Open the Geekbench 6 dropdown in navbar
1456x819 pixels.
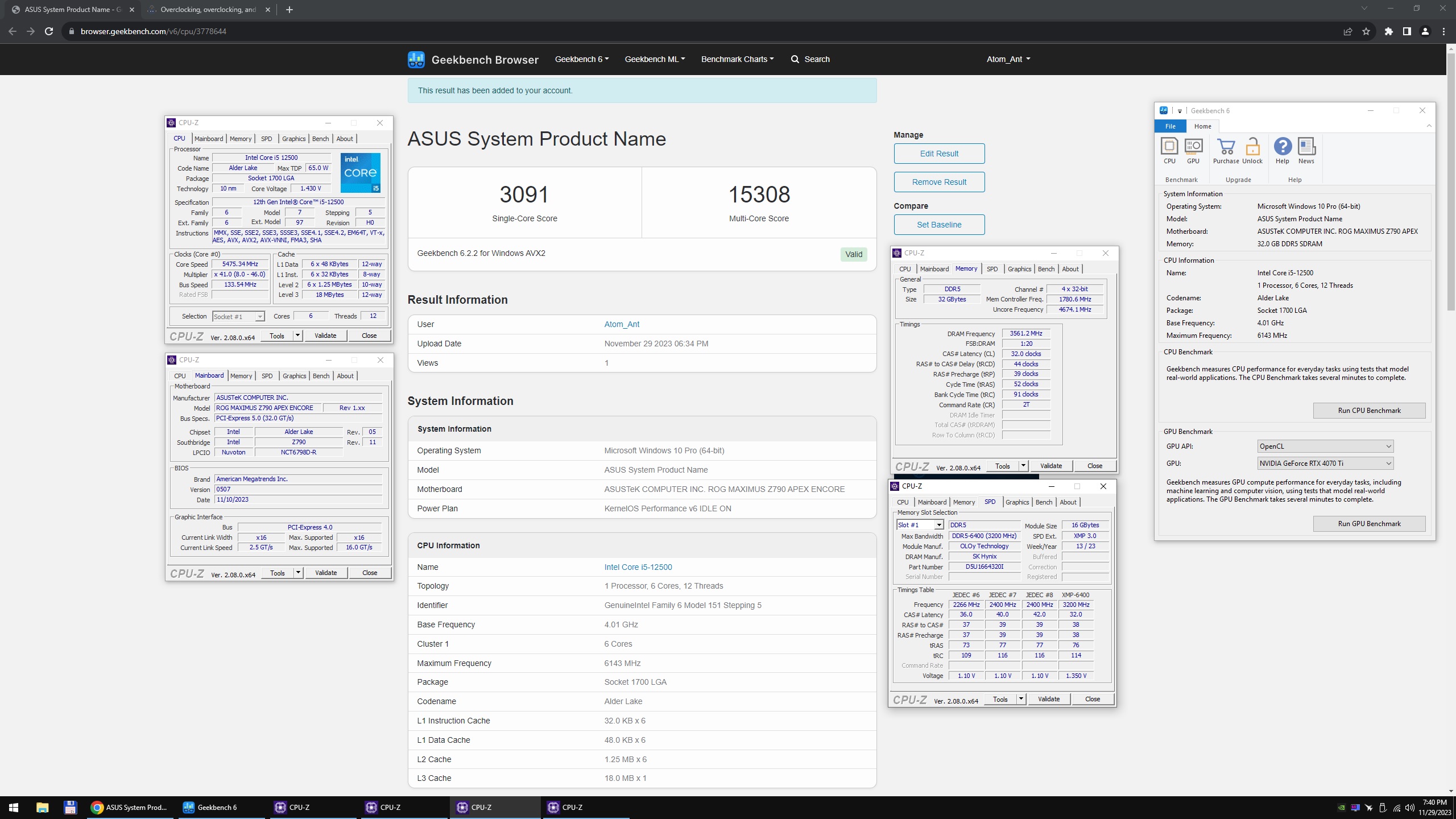582,59
